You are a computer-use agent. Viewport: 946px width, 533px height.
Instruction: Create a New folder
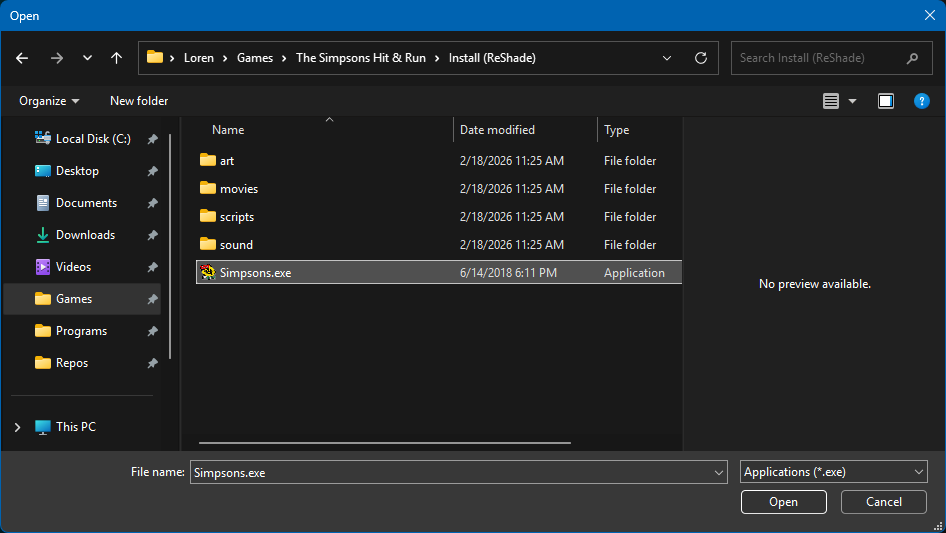point(139,101)
